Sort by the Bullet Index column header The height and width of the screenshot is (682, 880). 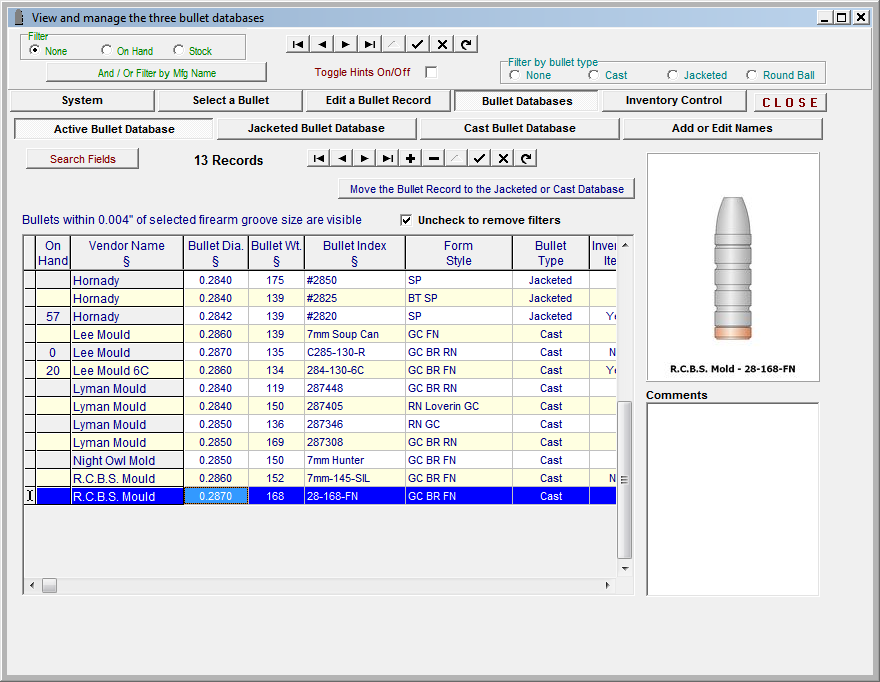pyautogui.click(x=355, y=253)
